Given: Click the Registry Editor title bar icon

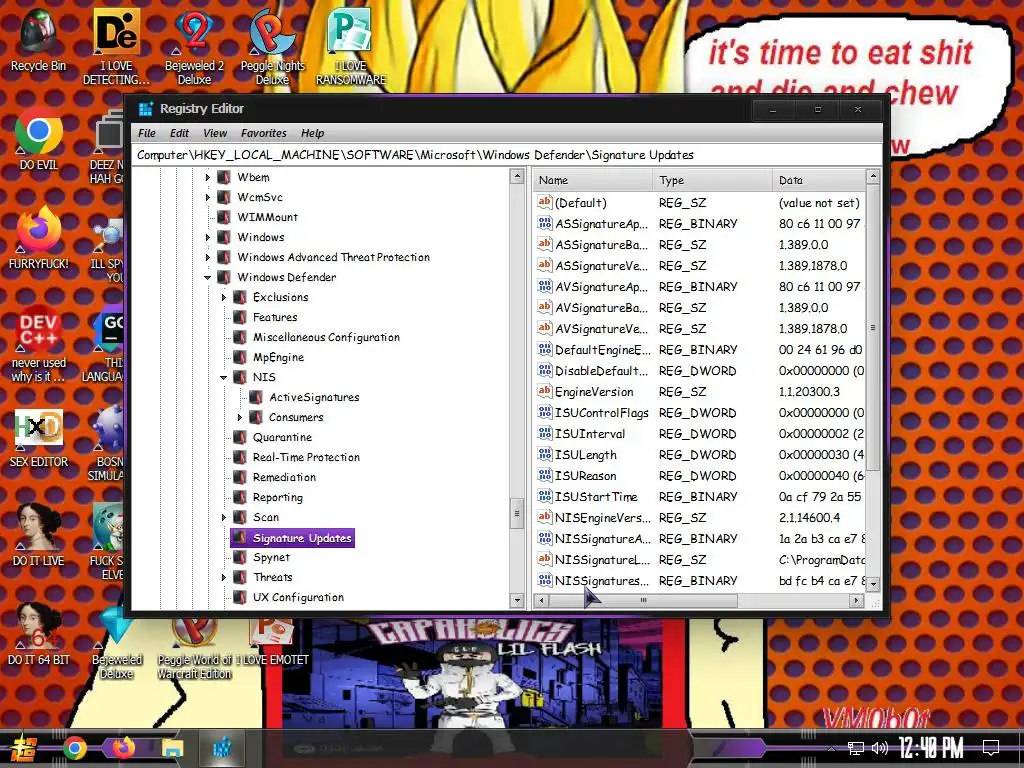Looking at the screenshot, I should 146,108.
